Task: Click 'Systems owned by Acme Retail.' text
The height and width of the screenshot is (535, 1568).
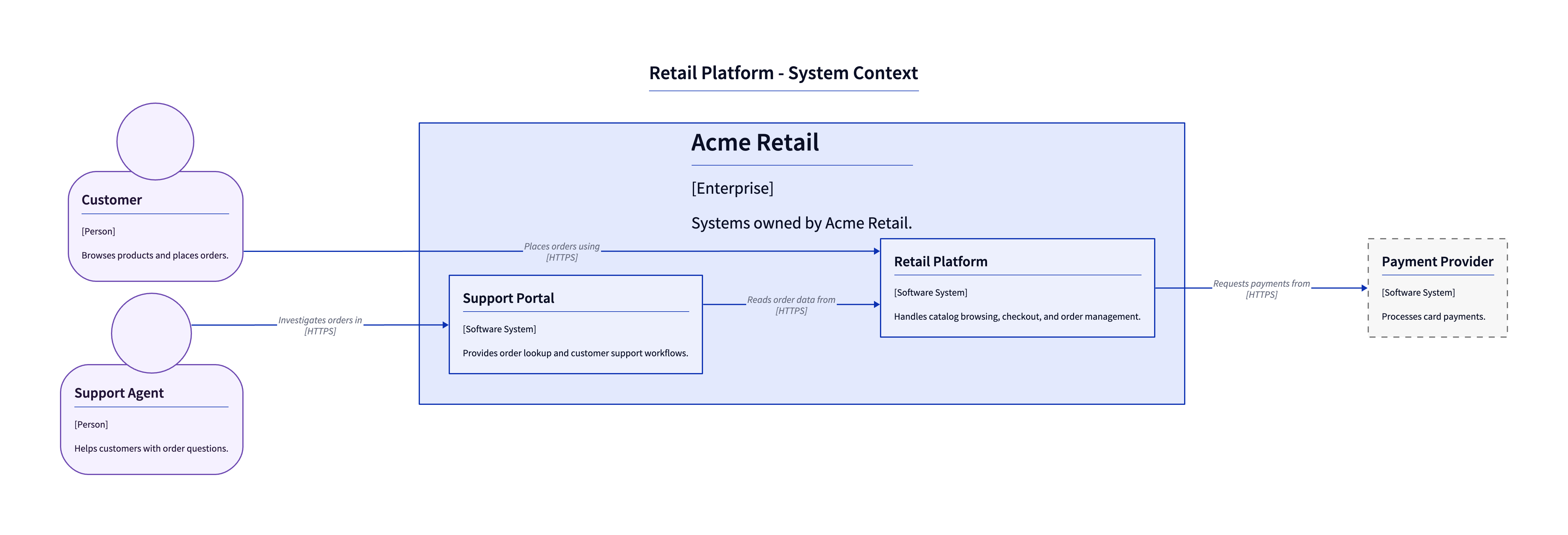Action: pos(802,223)
